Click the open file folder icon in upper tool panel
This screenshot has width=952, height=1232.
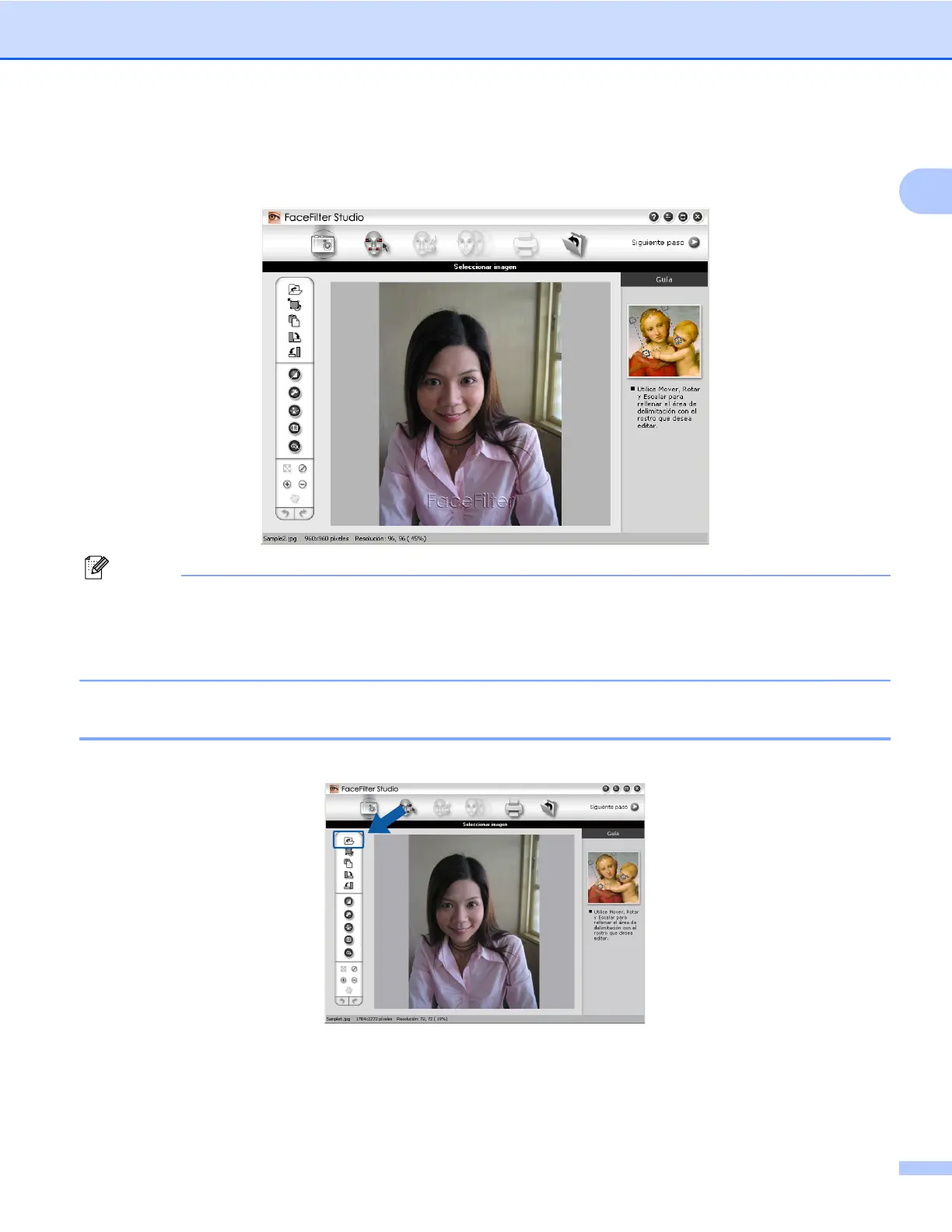pos(295,289)
